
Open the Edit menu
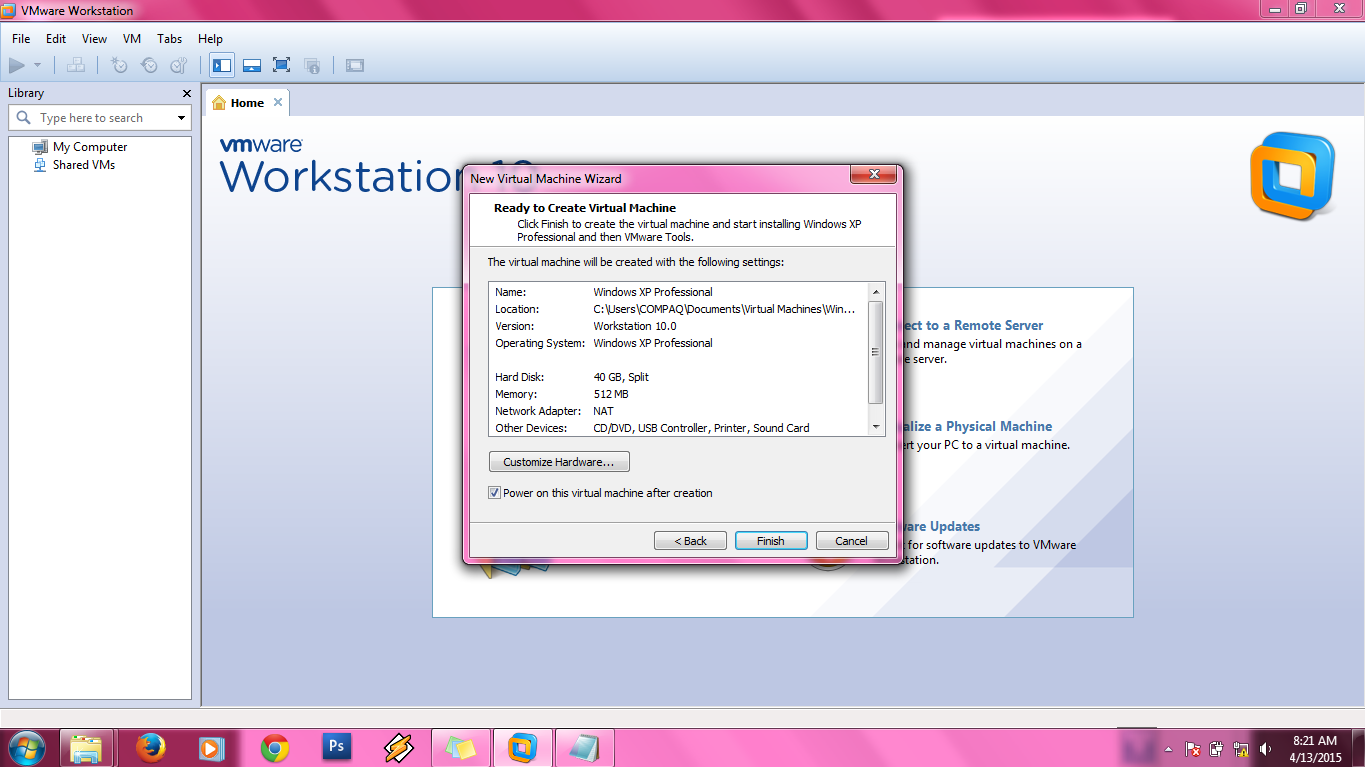[x=56, y=39]
